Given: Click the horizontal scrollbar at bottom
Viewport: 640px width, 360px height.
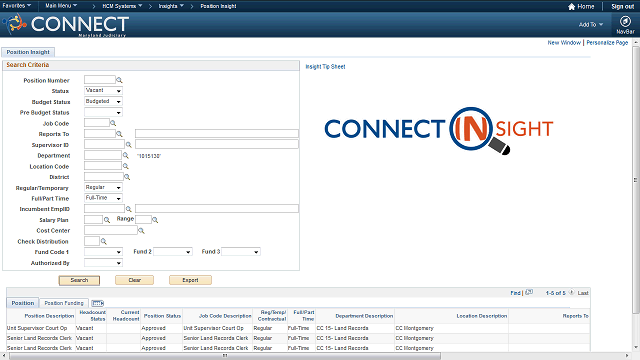Looking at the screenshot, I should (x=225, y=356).
